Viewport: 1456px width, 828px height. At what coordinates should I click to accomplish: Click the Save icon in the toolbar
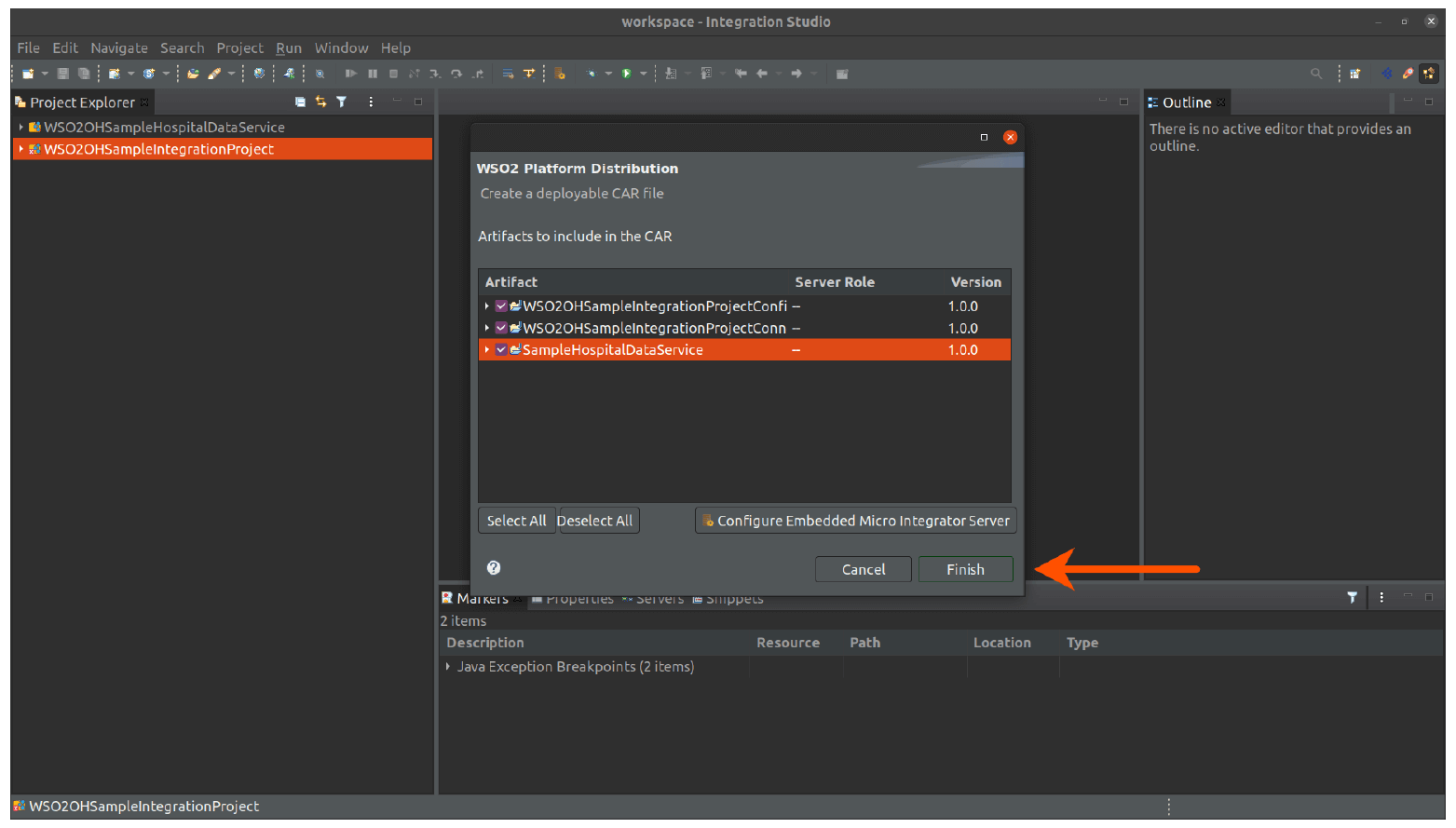(63, 74)
